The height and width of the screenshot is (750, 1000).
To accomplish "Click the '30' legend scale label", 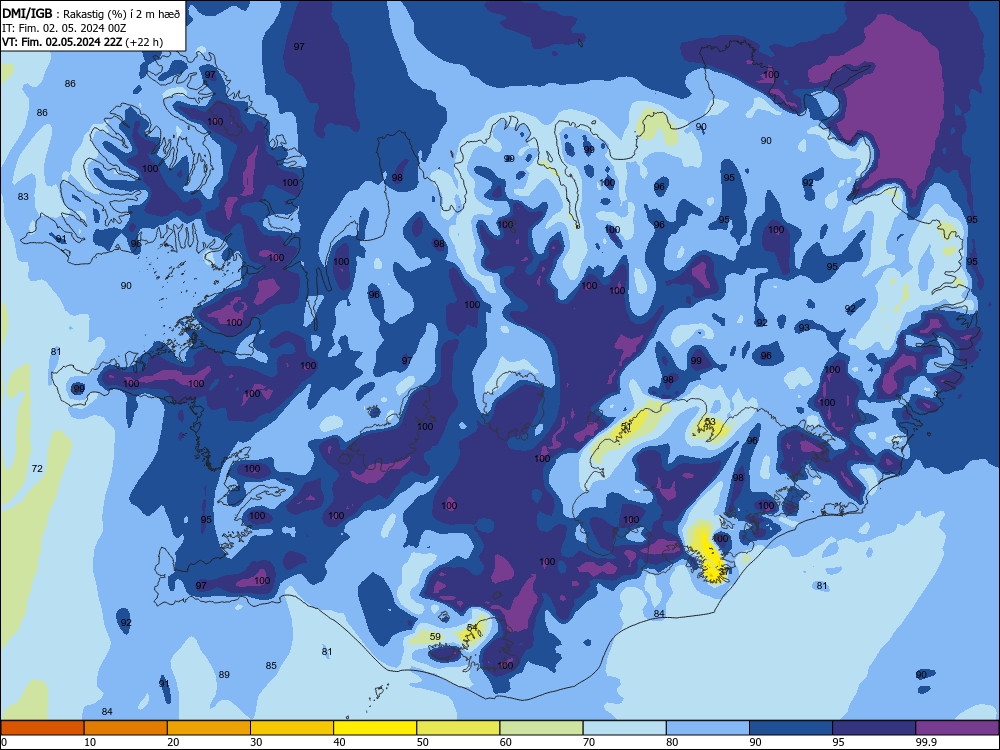I will pos(256,742).
